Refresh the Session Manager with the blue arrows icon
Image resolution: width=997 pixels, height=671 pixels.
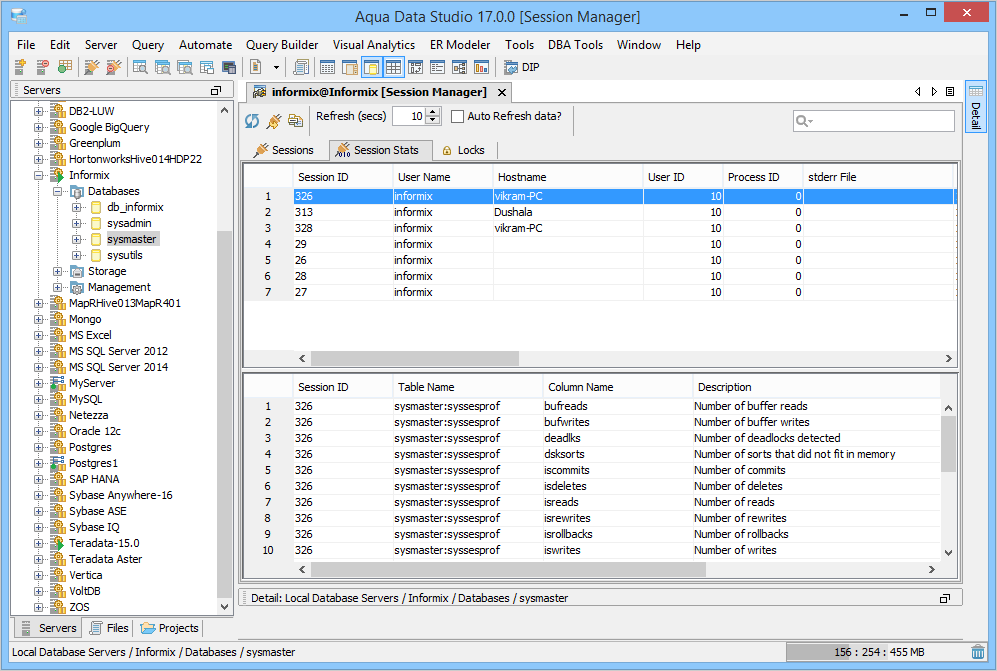coord(252,120)
